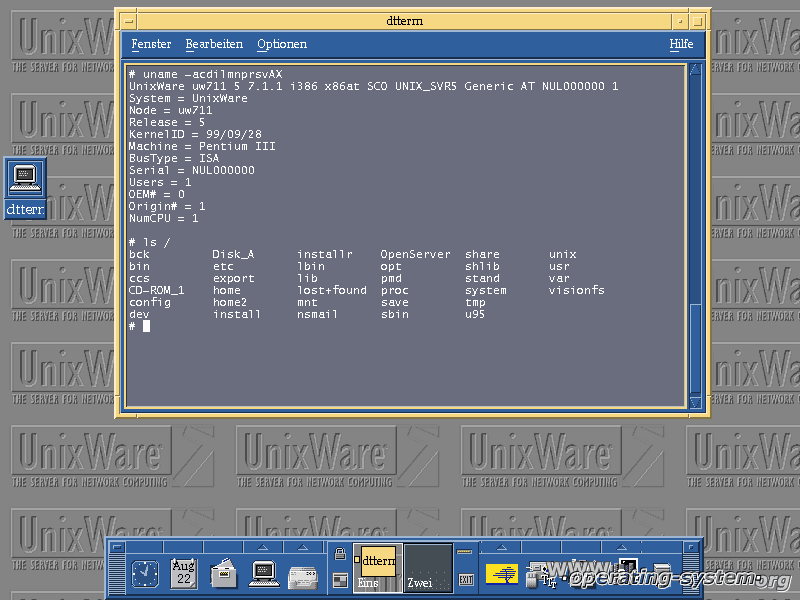
Task: Click 'KernelID = 99/09/28' line
Action: pos(195,134)
